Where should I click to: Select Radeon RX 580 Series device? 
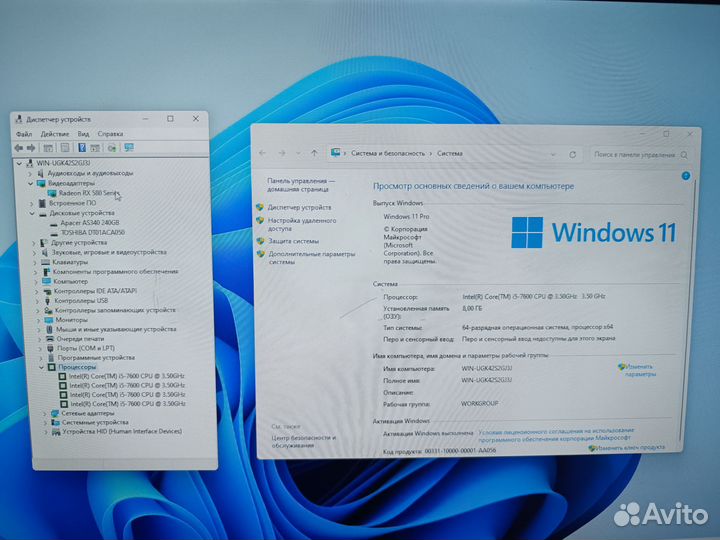89,193
